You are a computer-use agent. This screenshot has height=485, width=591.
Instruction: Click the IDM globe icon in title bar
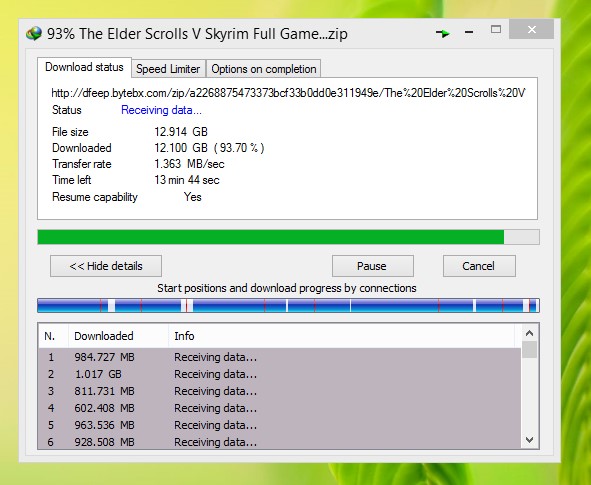coord(34,34)
